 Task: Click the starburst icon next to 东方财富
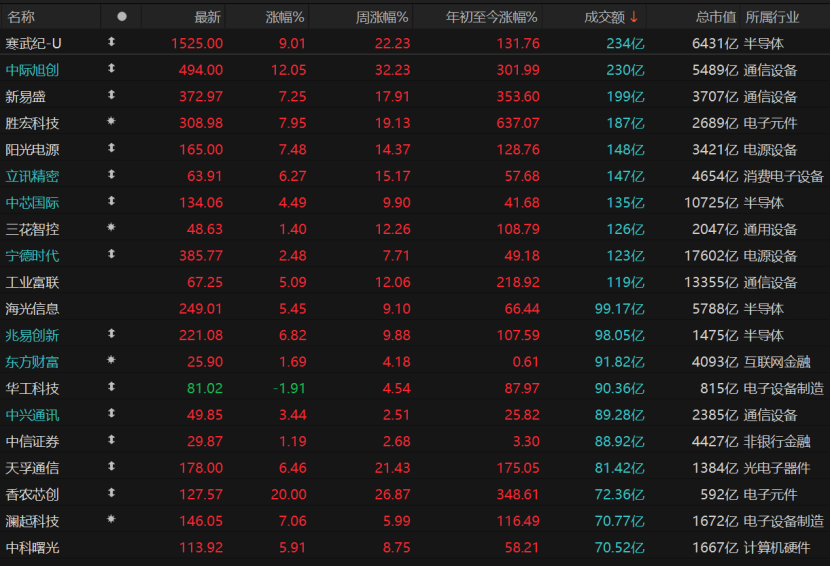point(111,360)
